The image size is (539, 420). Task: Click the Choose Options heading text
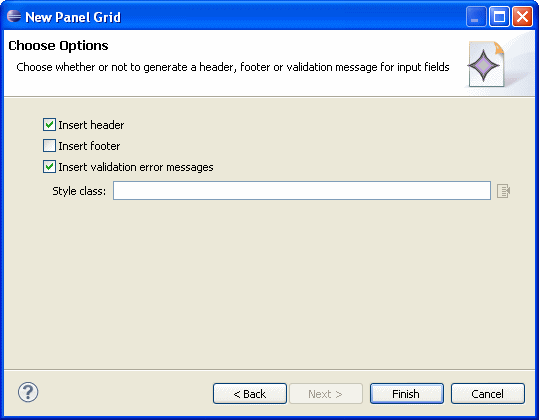point(58,46)
